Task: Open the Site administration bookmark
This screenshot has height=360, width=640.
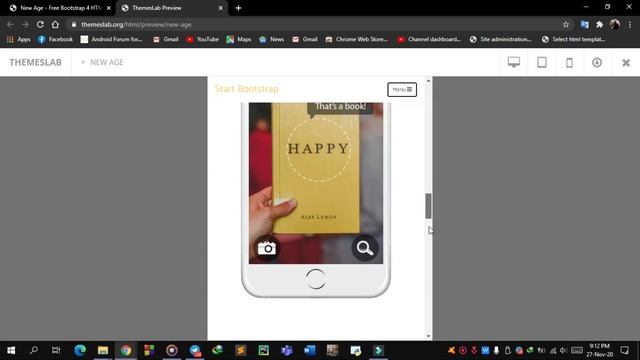Action: tap(500, 39)
